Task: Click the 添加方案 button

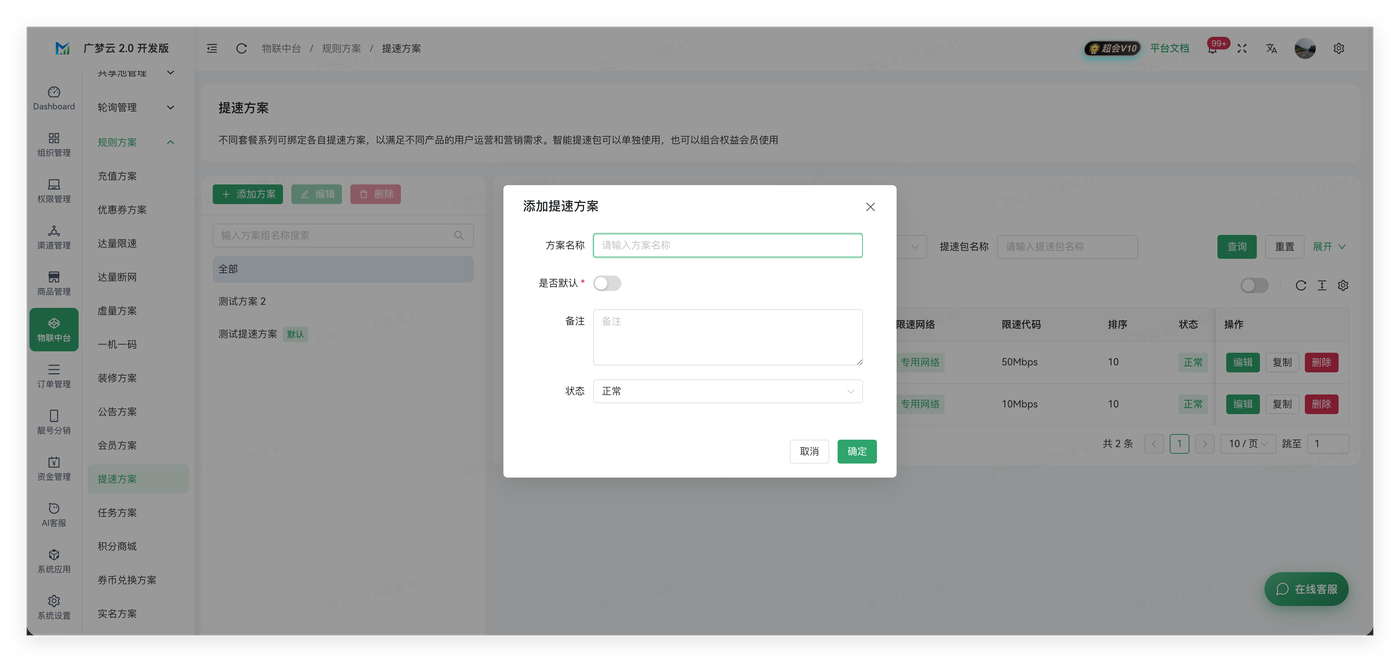Action: [248, 194]
